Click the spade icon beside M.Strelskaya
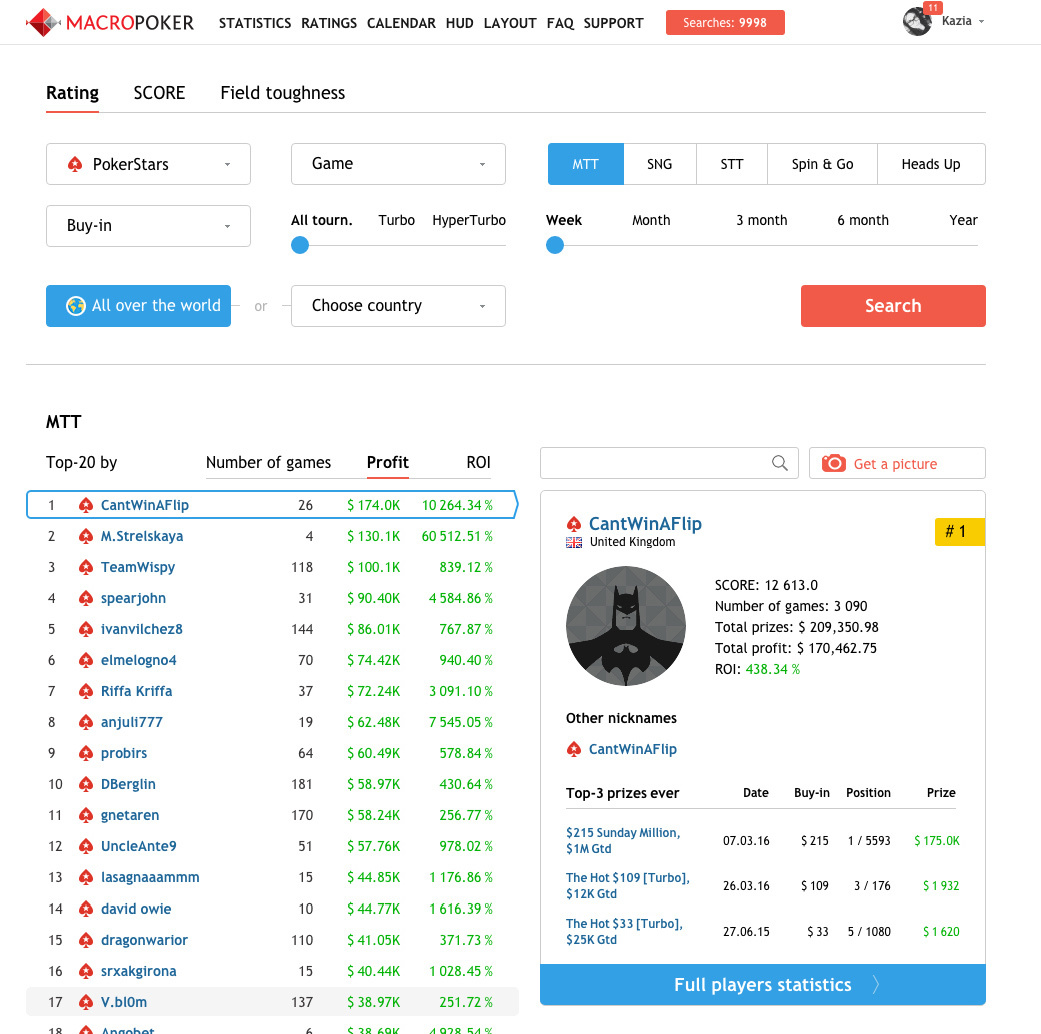The width and height of the screenshot is (1041, 1034). pos(86,536)
